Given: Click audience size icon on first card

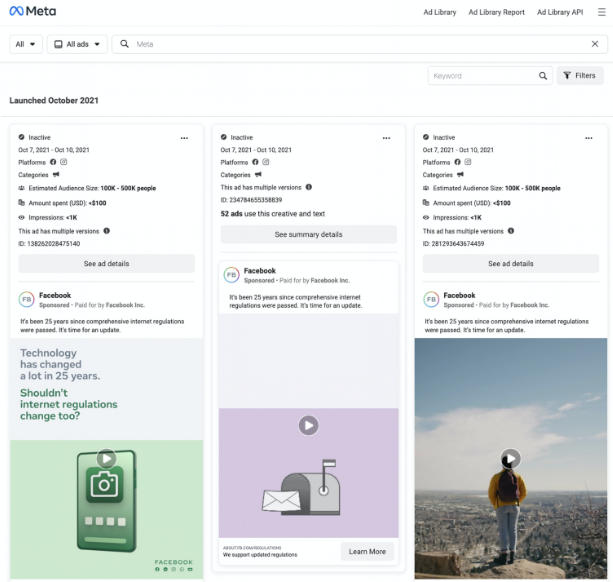Looking at the screenshot, I should click(x=22, y=188).
